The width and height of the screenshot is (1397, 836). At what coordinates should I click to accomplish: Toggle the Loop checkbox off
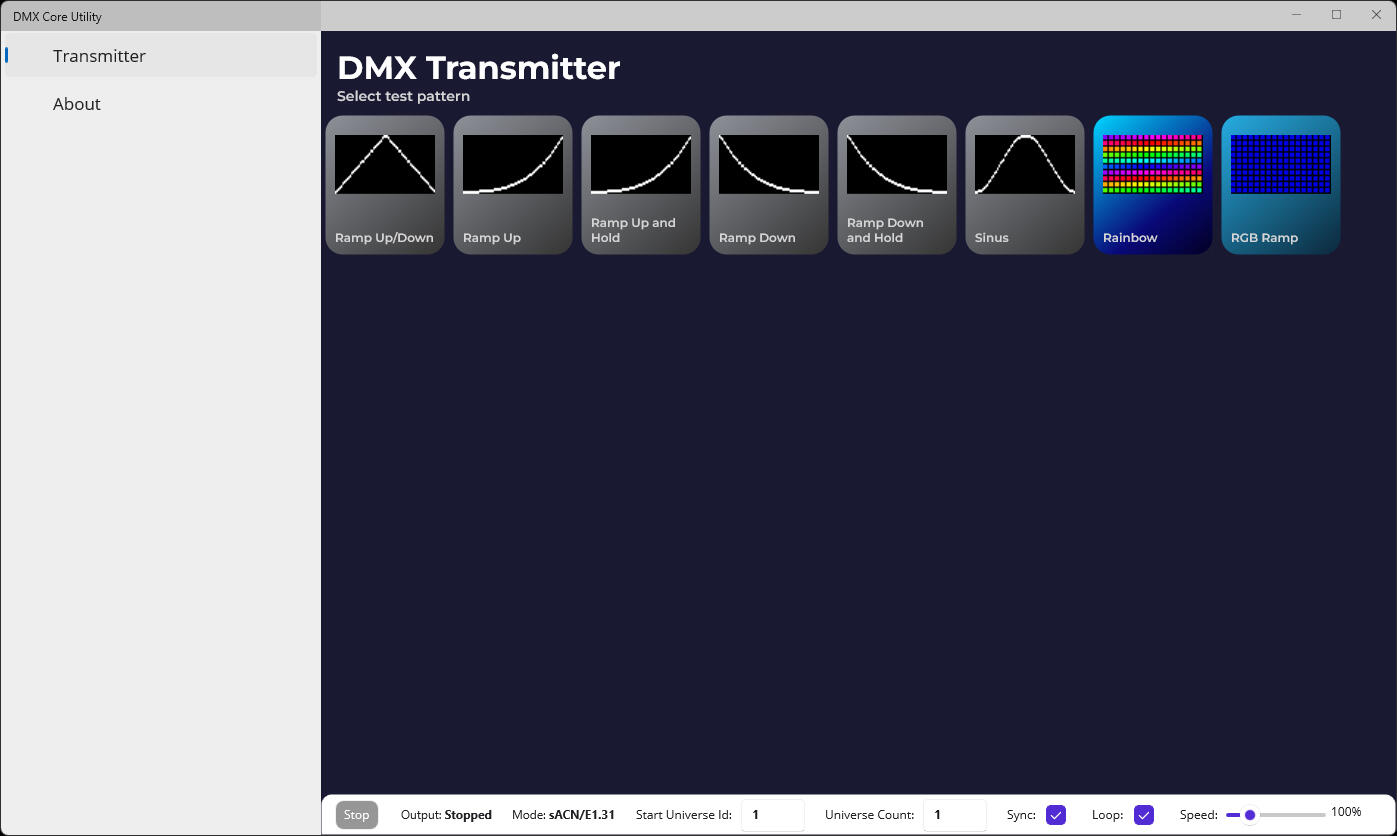pos(1142,815)
